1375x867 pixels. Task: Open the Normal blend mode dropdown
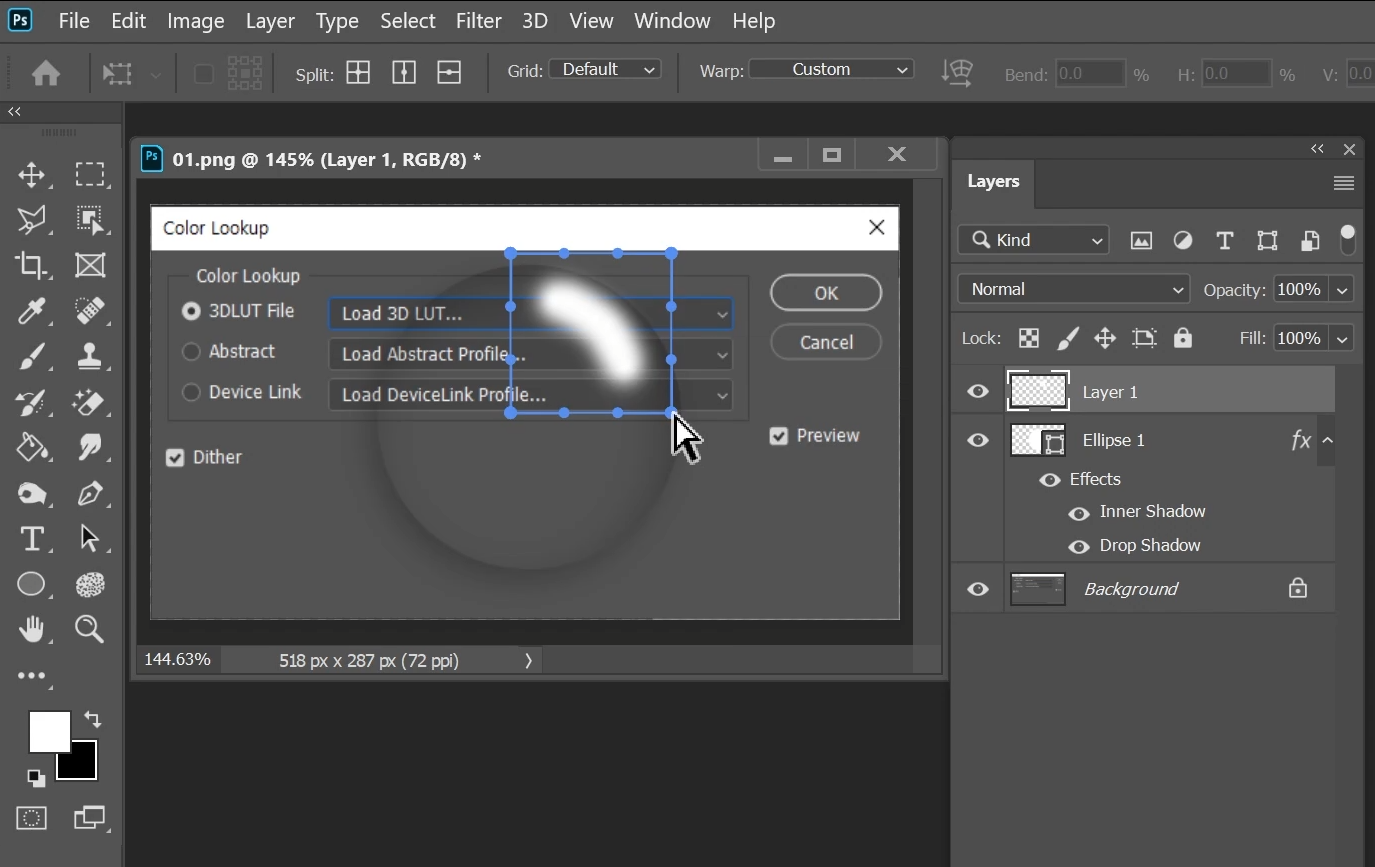[1074, 289]
